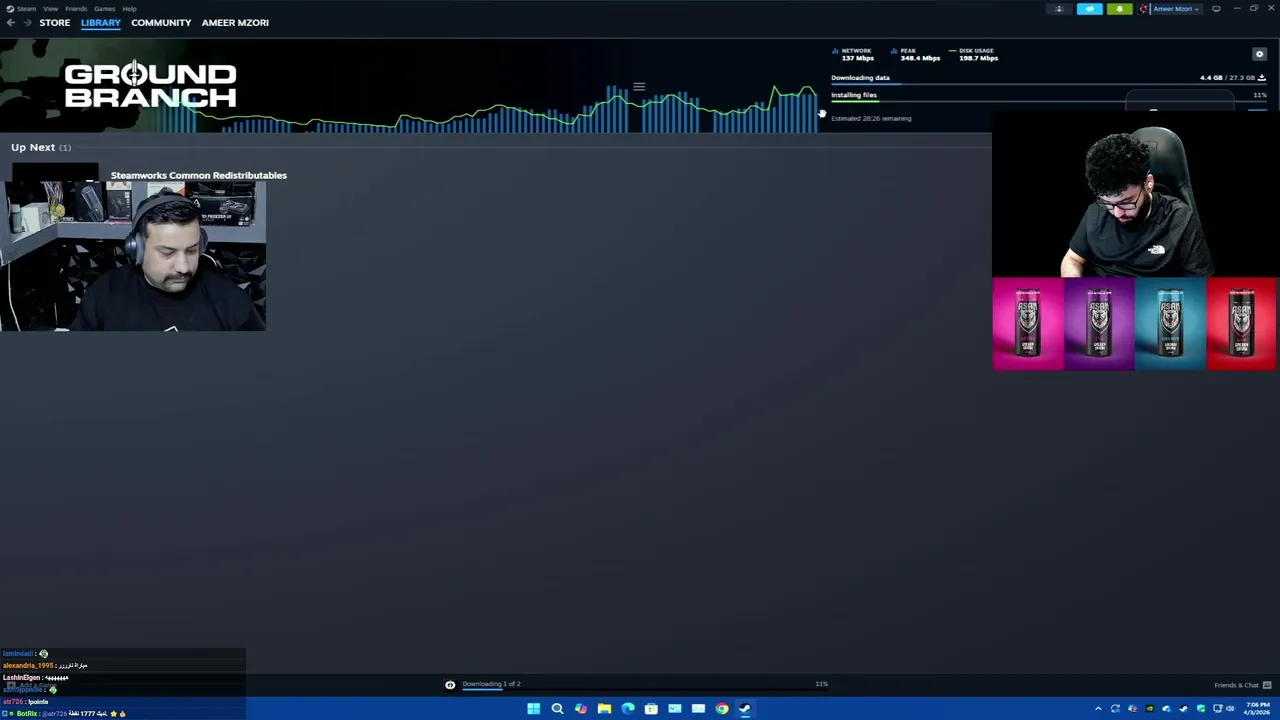
Task: Click the DISK USAGE 198.7 Mbps statistic
Action: (x=975, y=54)
